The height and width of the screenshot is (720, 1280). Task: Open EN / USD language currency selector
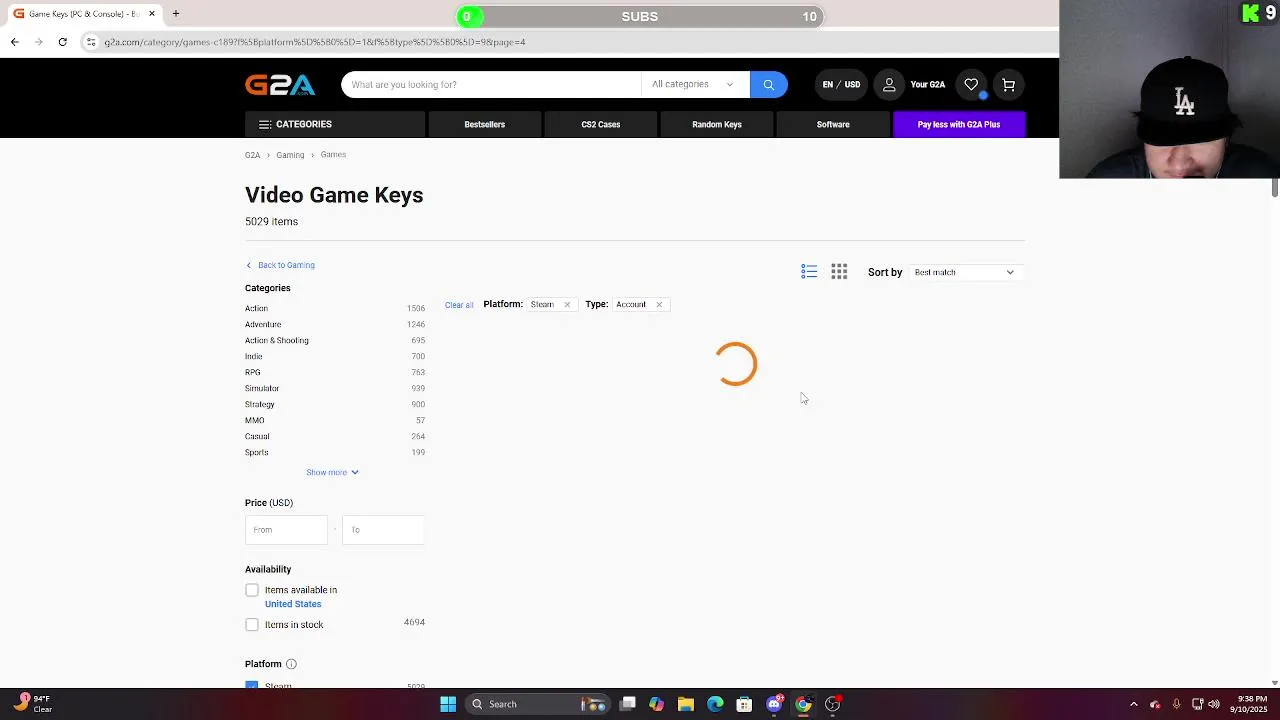click(x=841, y=85)
